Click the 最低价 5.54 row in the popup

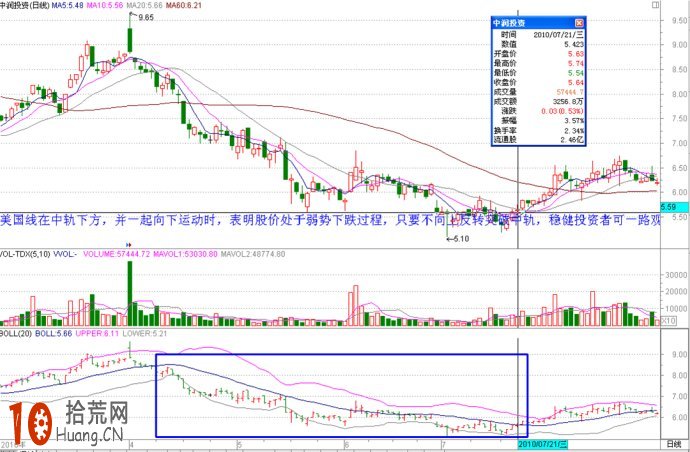[538, 73]
